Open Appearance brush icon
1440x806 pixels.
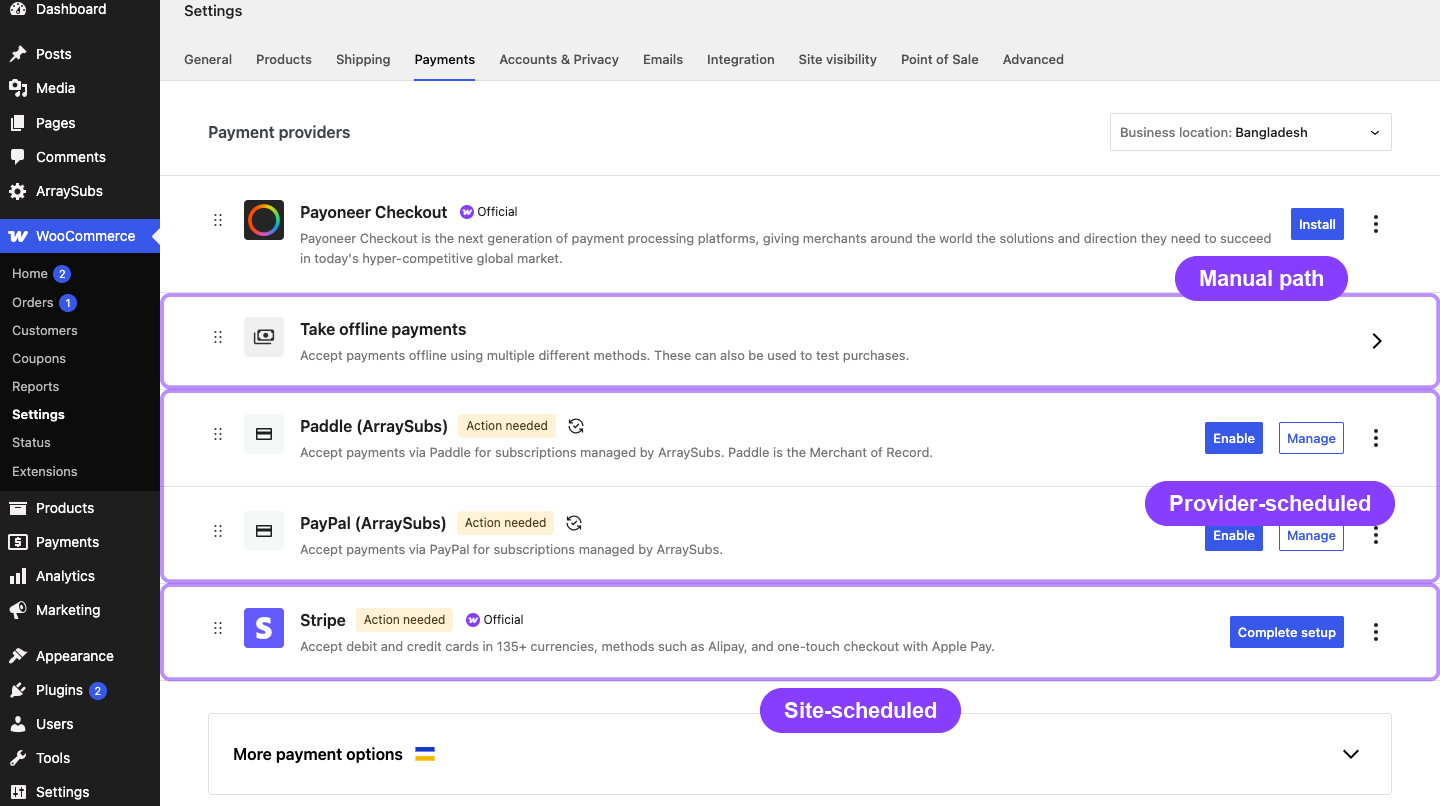(17, 656)
